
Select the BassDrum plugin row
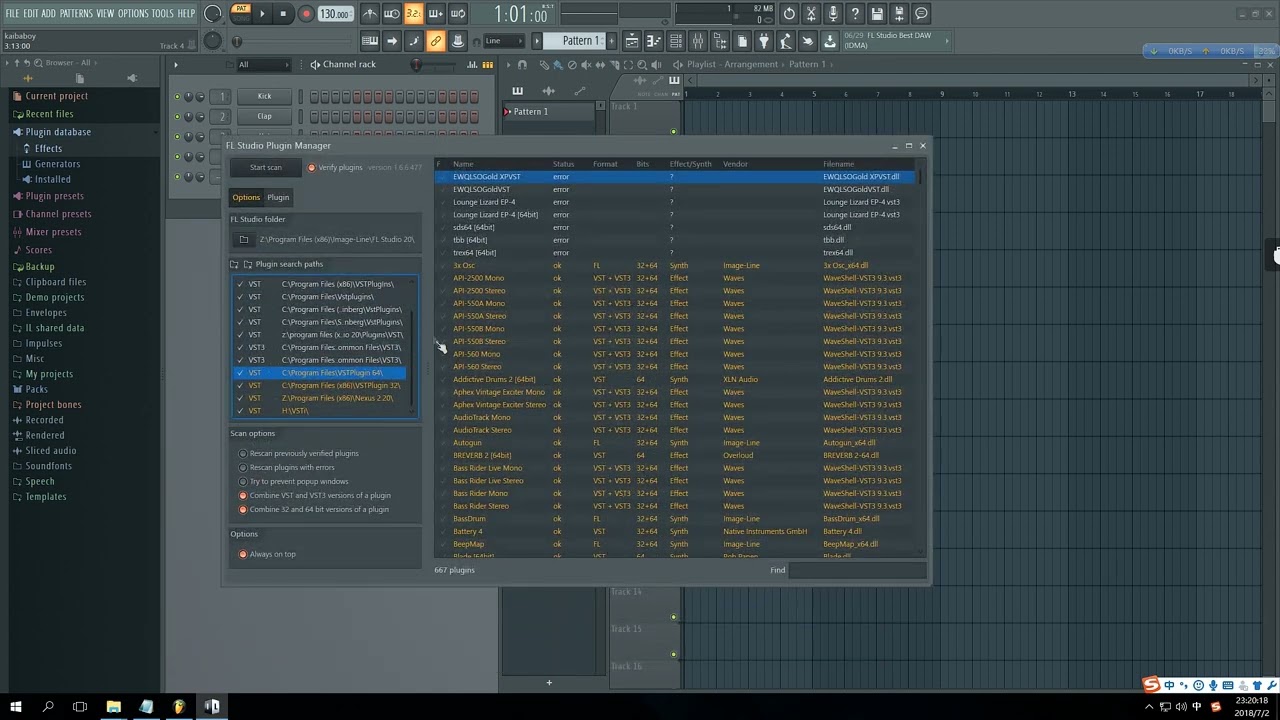676,519
